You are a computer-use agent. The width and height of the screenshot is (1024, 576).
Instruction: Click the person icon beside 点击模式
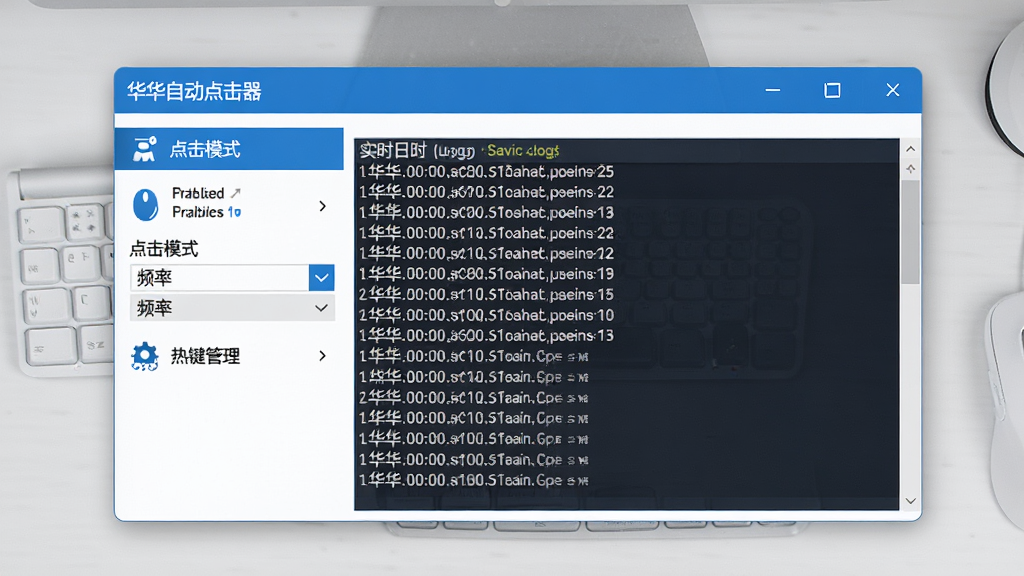tap(144, 149)
